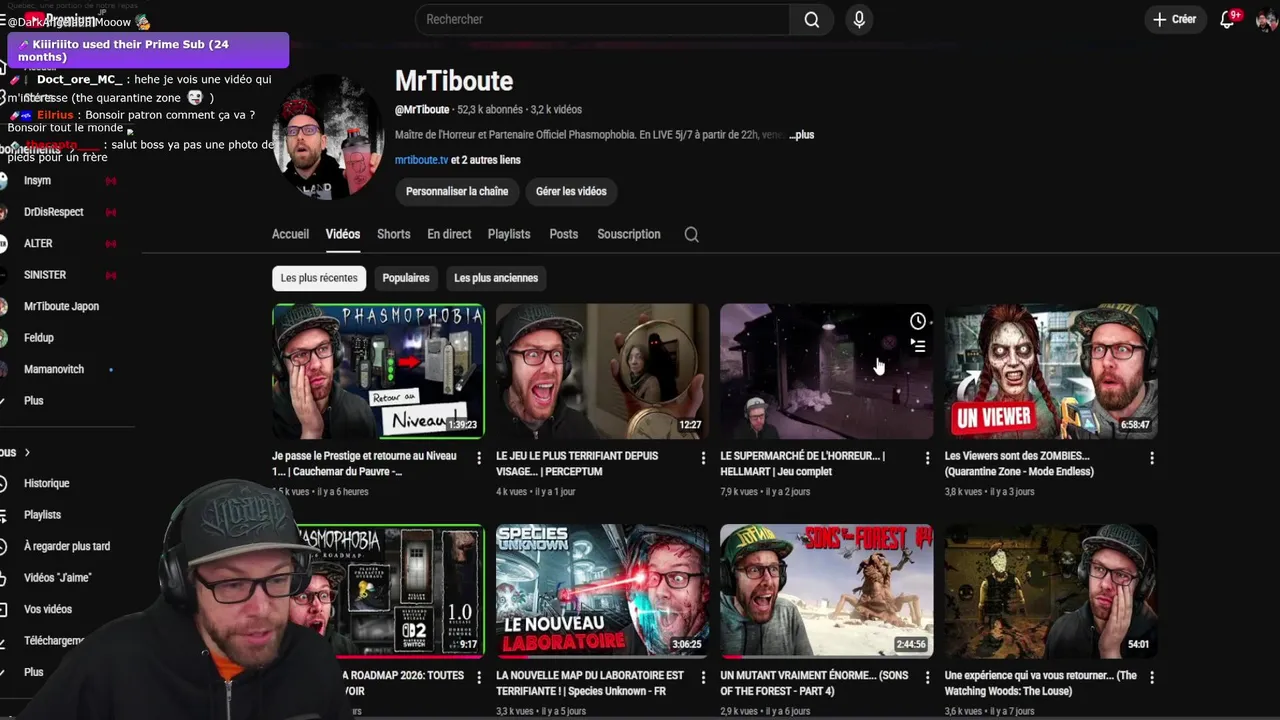Click Gérer les vidéos button
The width and height of the screenshot is (1280, 720).
[571, 192]
